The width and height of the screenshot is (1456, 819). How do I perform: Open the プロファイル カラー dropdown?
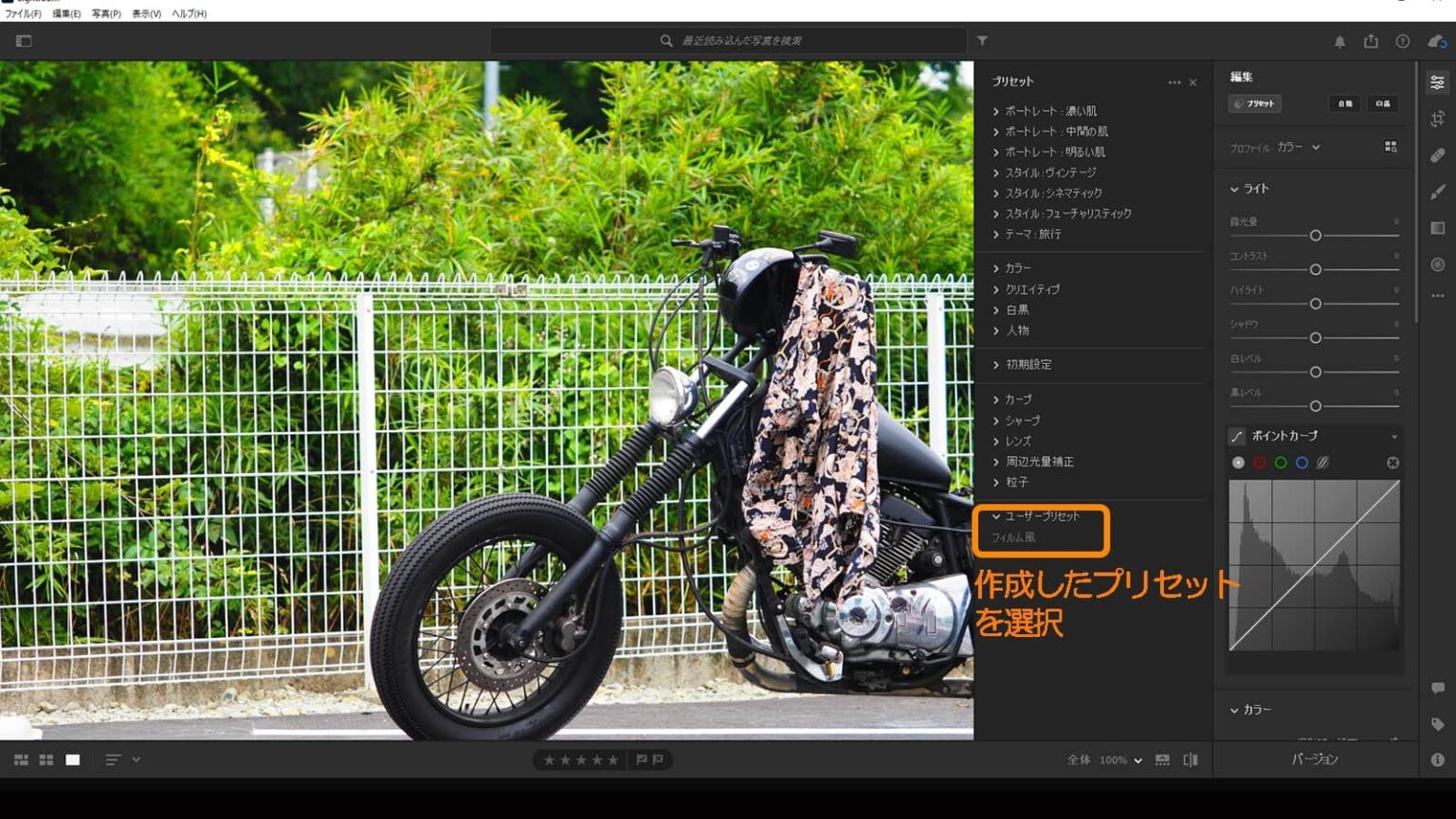click(x=1295, y=147)
